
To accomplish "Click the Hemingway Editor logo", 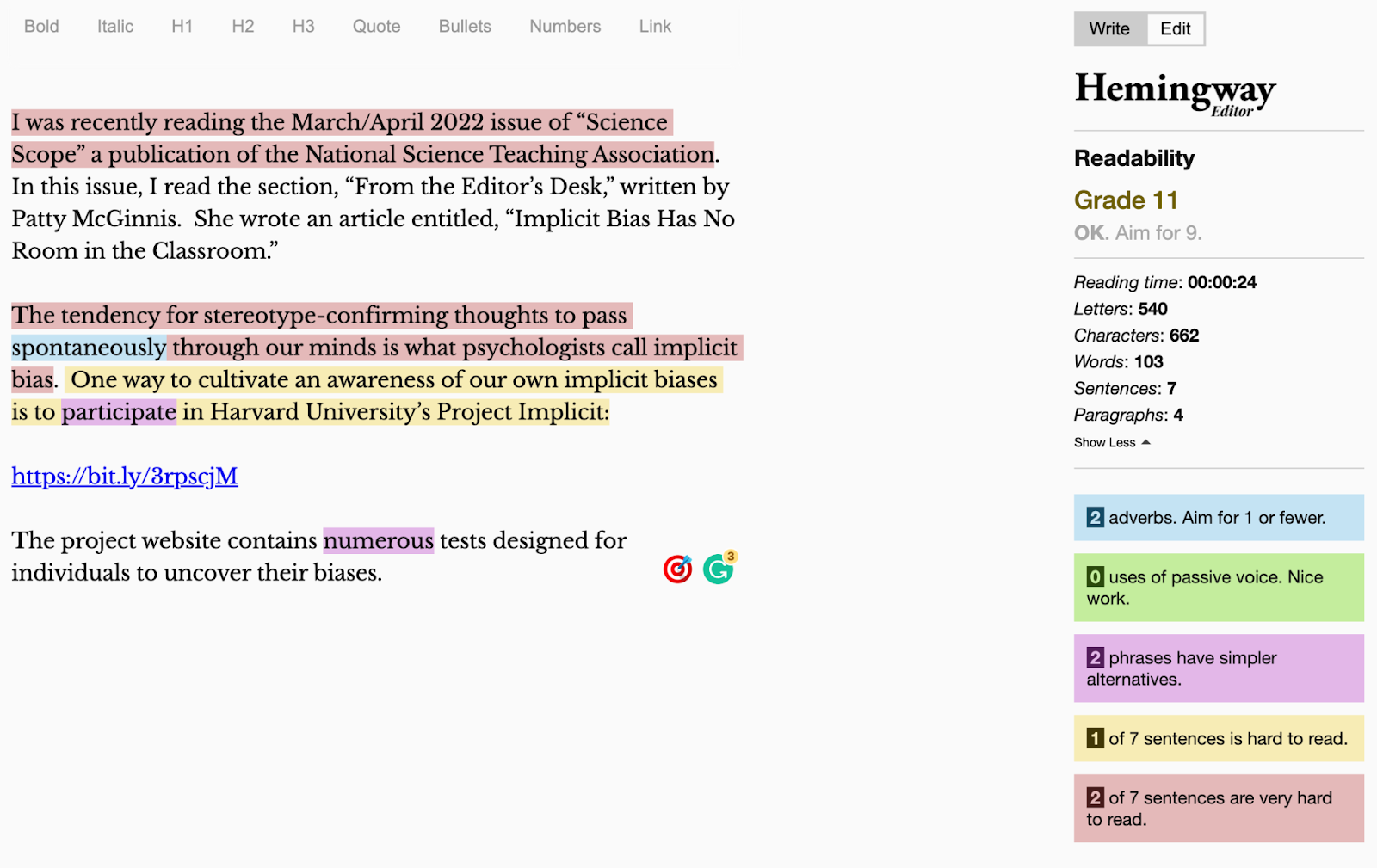I will [x=1176, y=93].
